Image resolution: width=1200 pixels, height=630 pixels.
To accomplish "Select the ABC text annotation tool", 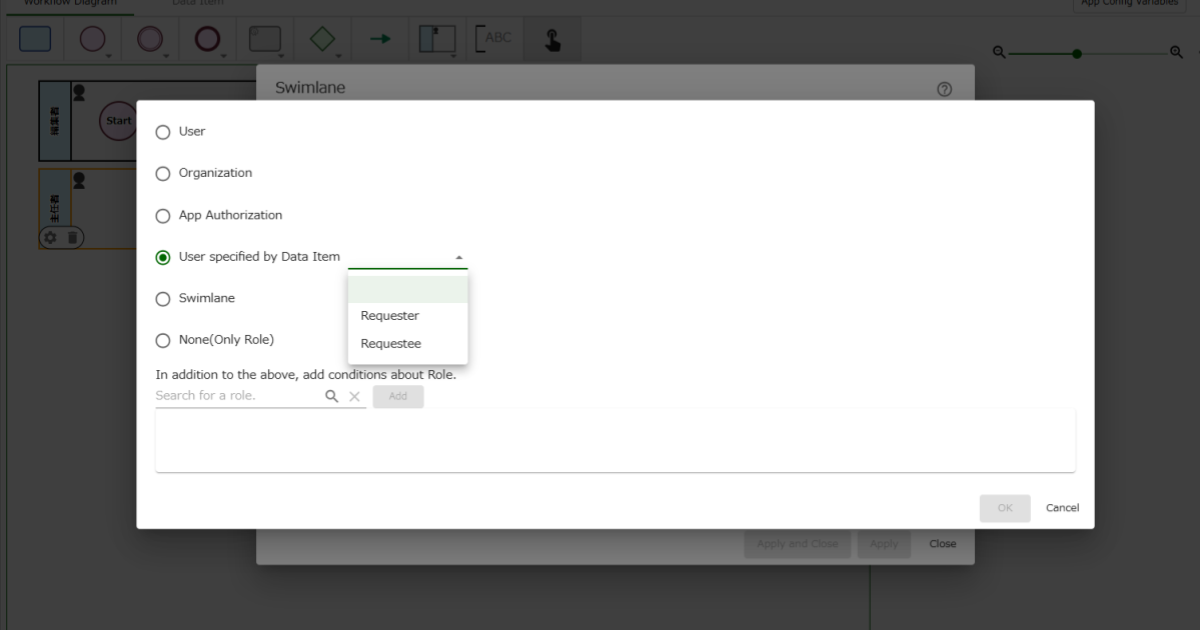I will pos(494,38).
